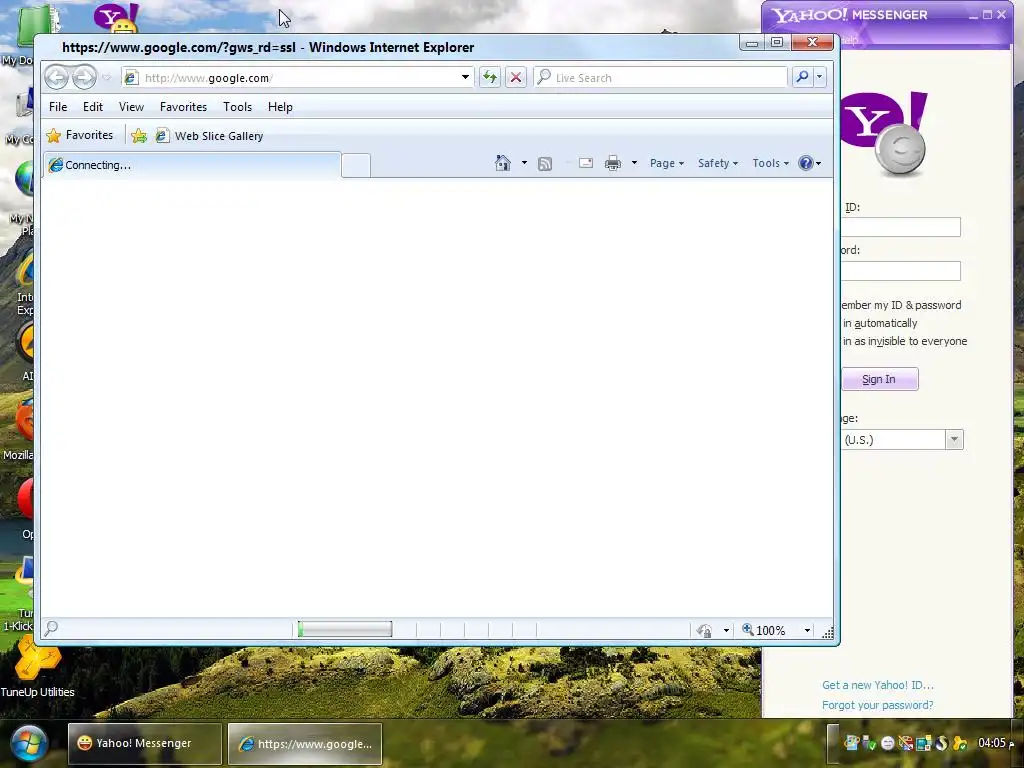Click the disconnected network tray icon

905,743
